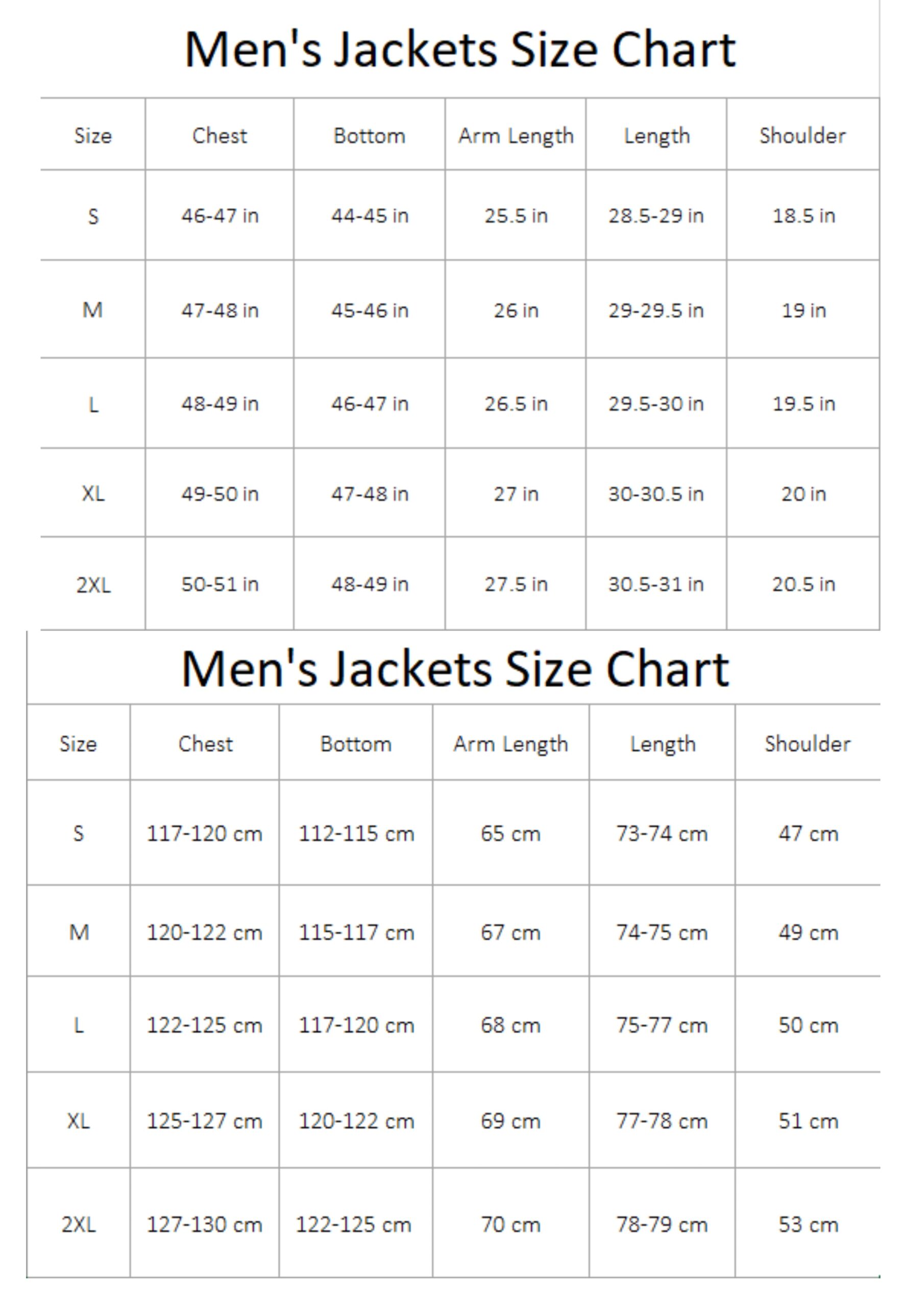This screenshot has width=924, height=1307.
Task: Select the 51 cm shoulder cell
Action: coord(809,1121)
